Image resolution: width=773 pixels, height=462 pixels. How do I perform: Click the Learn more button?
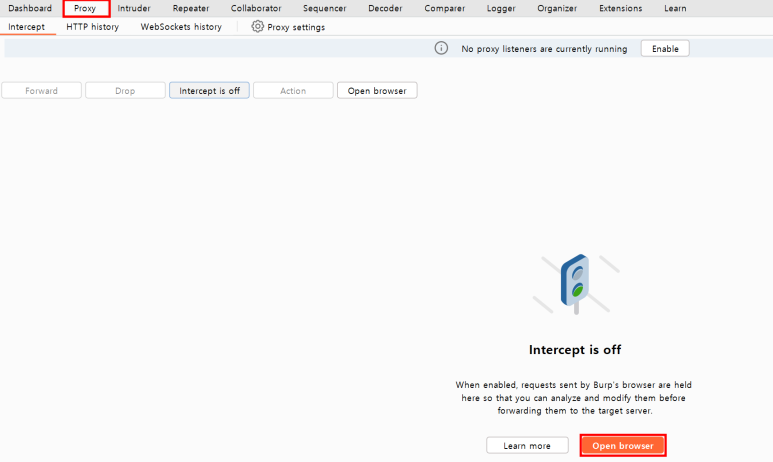(527, 445)
